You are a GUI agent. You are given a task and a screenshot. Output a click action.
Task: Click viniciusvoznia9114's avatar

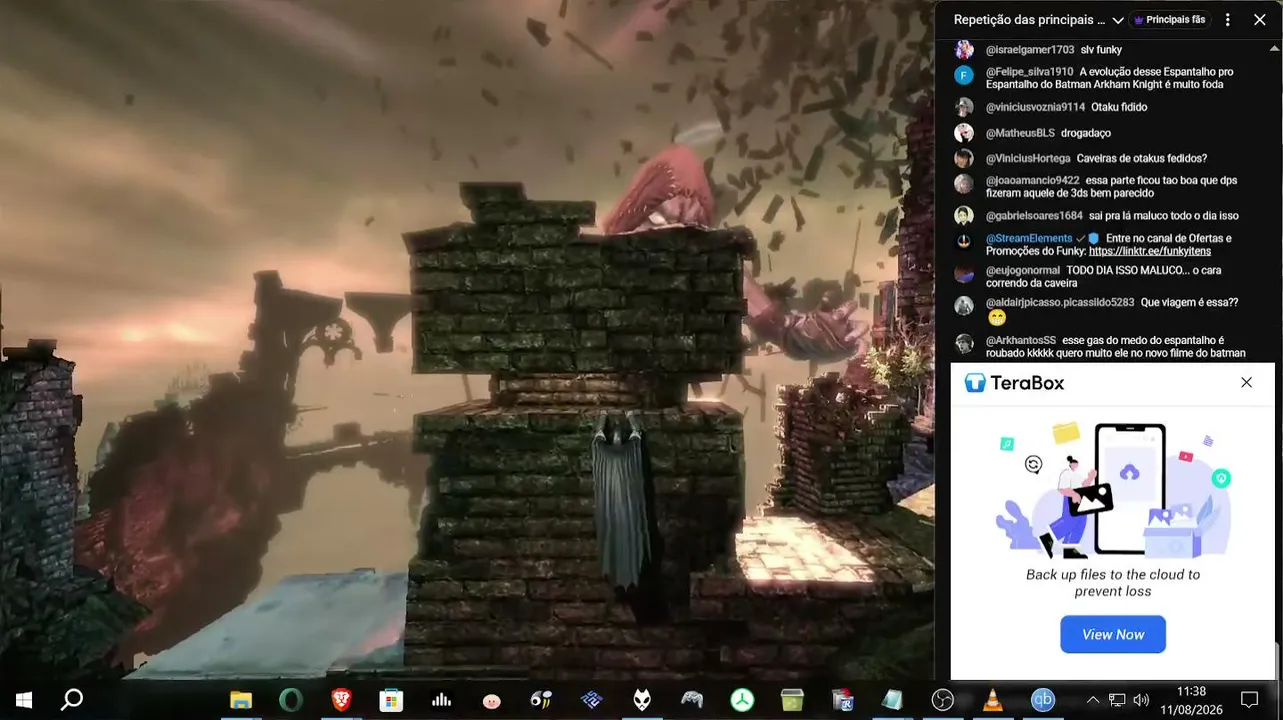tap(964, 107)
